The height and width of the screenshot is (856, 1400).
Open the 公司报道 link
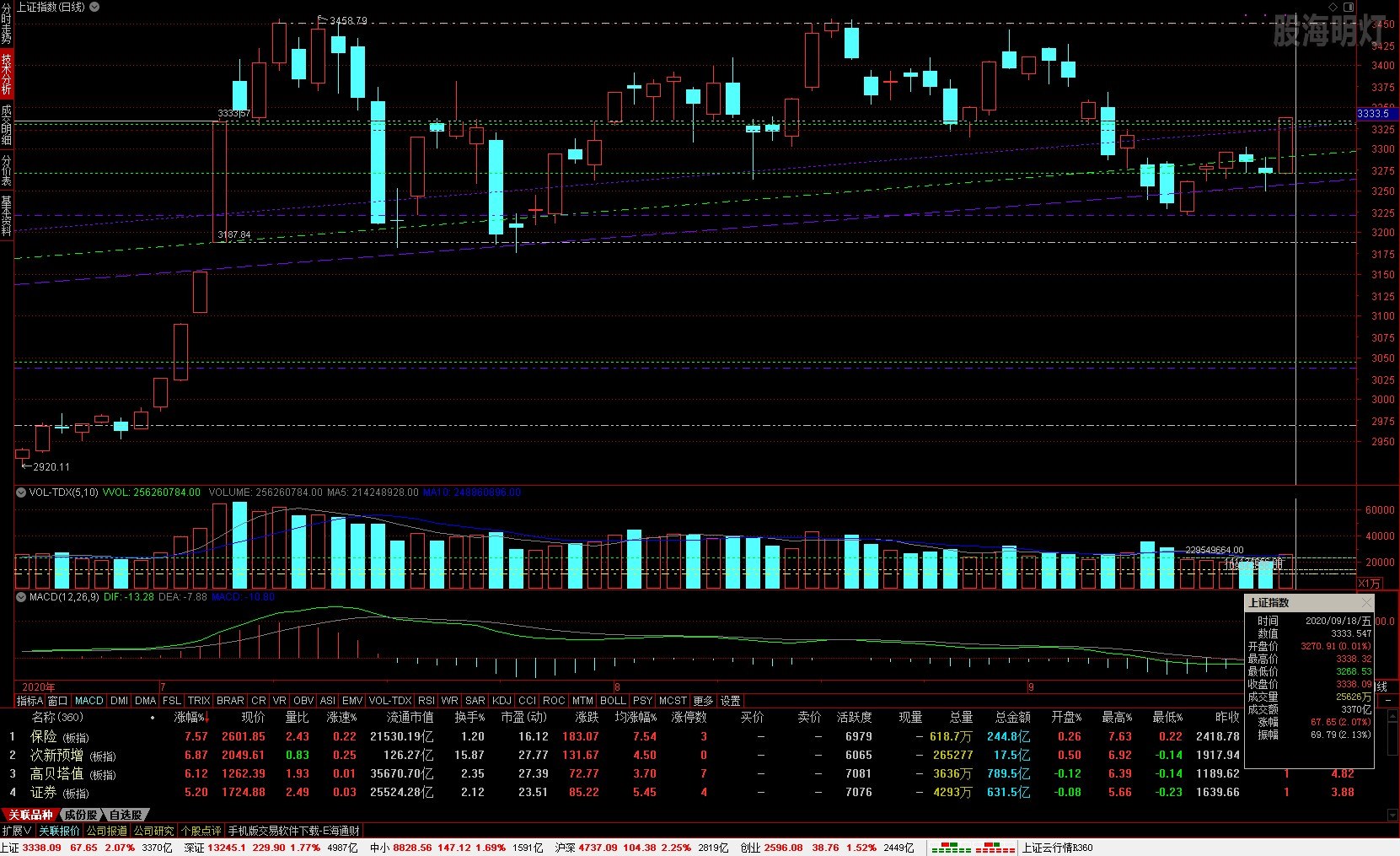pos(107,831)
